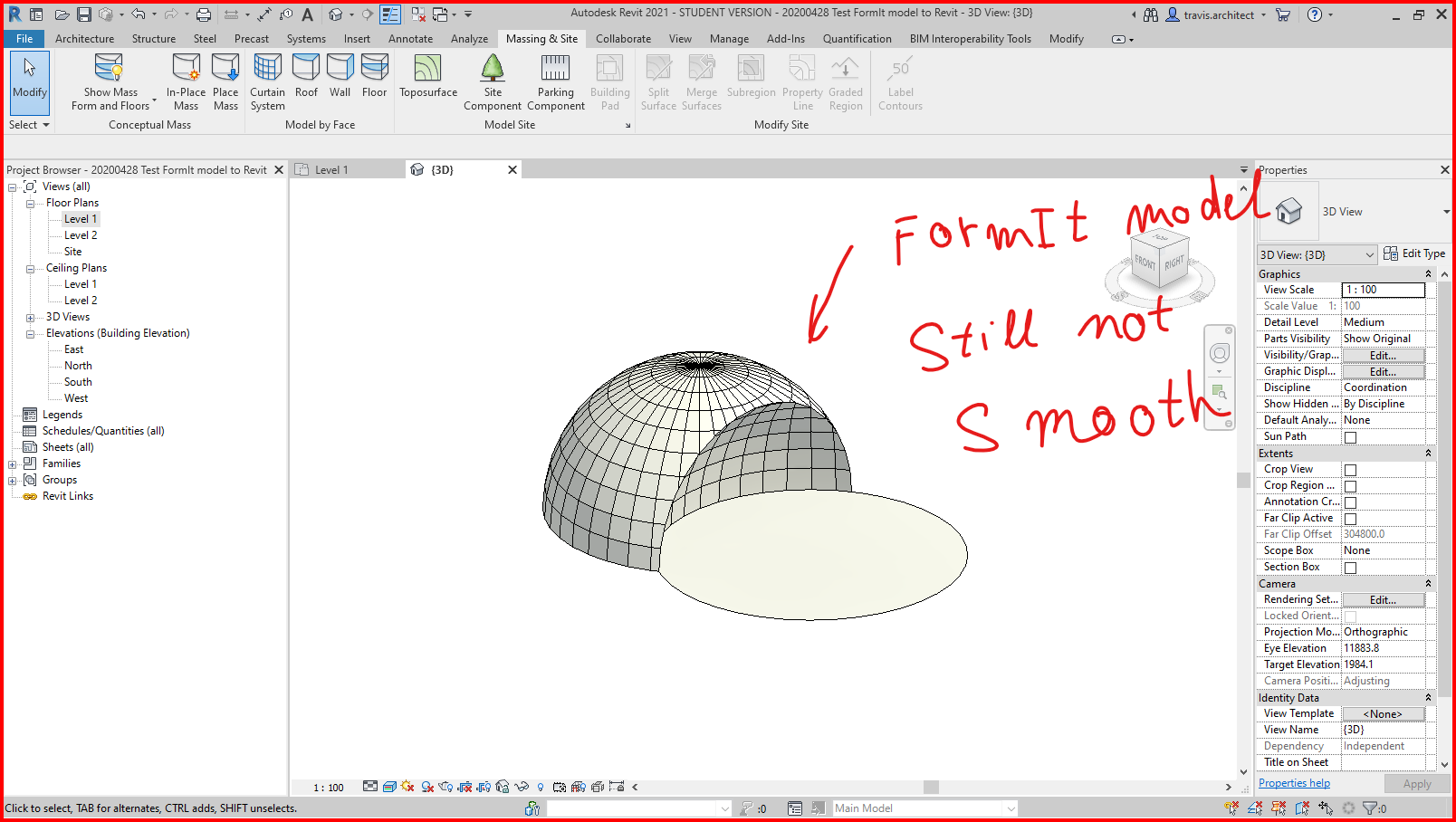
Task: Switch to the Level 1 view tab
Action: click(x=332, y=168)
